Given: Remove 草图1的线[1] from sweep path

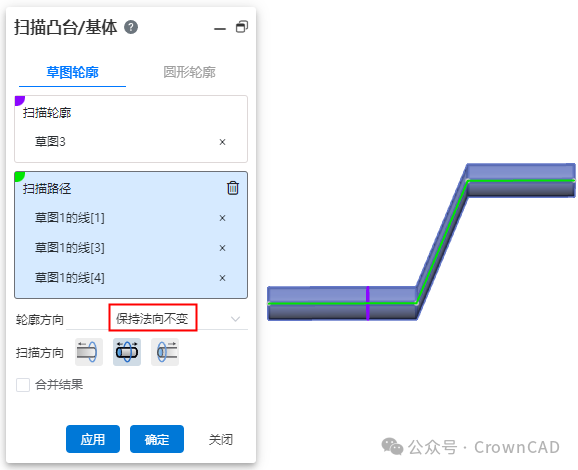Looking at the screenshot, I should pyautogui.click(x=222, y=218).
